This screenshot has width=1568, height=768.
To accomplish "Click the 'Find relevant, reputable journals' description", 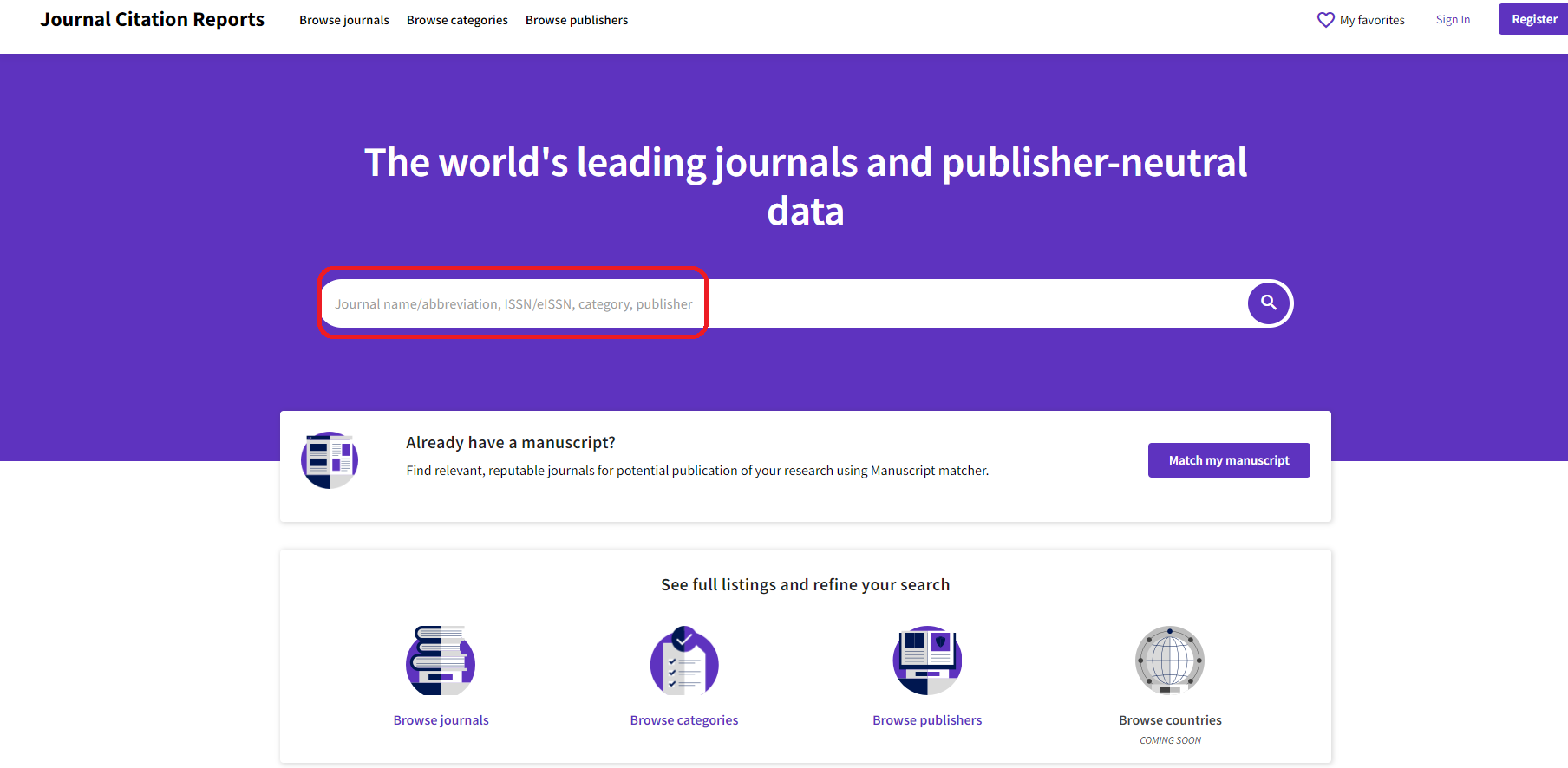I will (697, 471).
